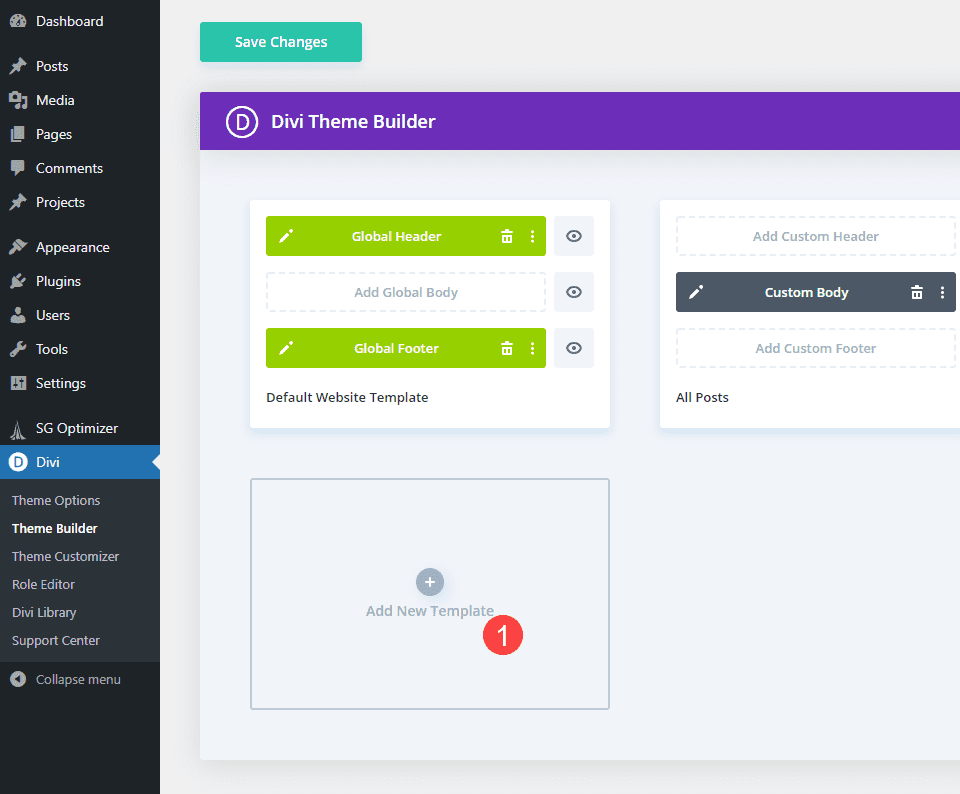Click the Divi Theme Builder logo circle

(242, 121)
